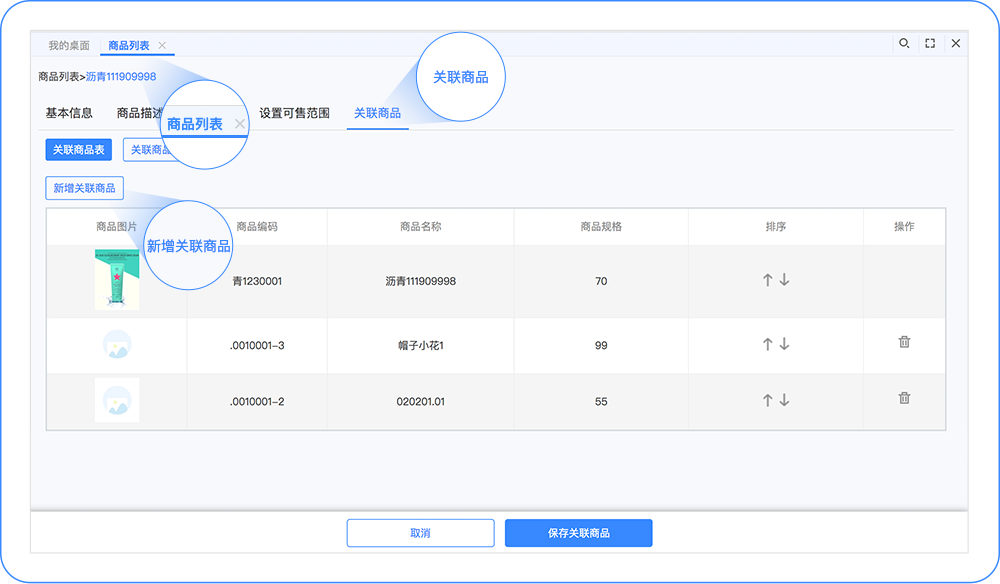Select the 关联商品 tab
The width and height of the screenshot is (1000, 584).
(377, 113)
